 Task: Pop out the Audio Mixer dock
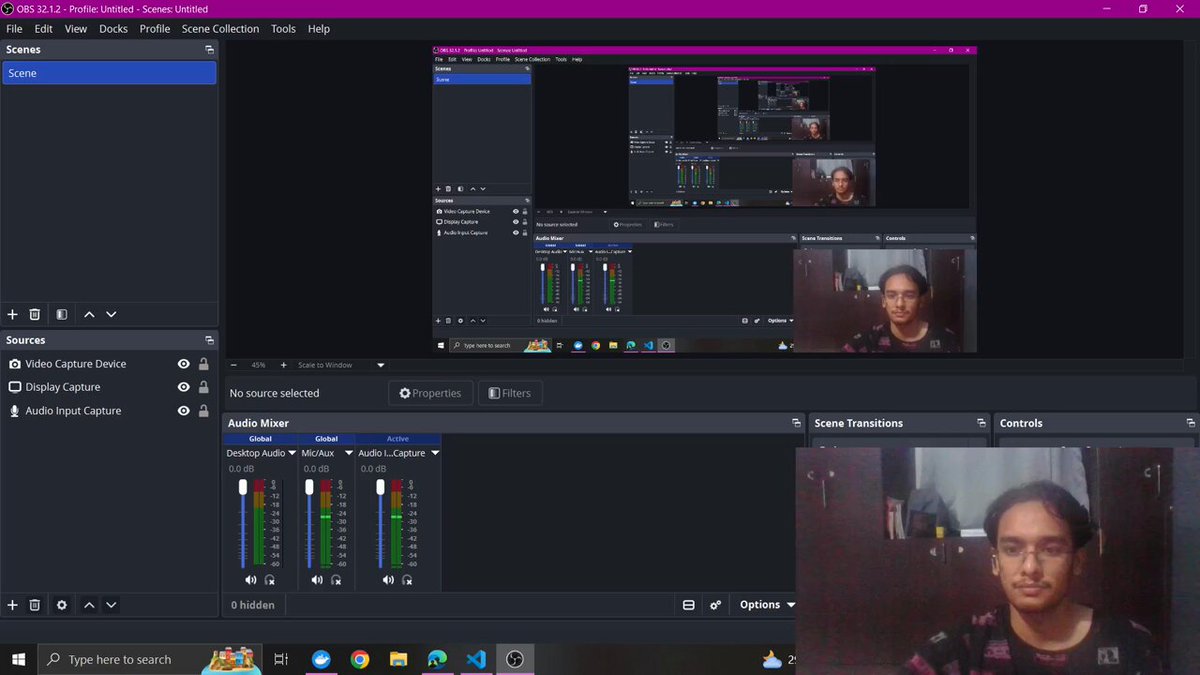[x=796, y=423]
